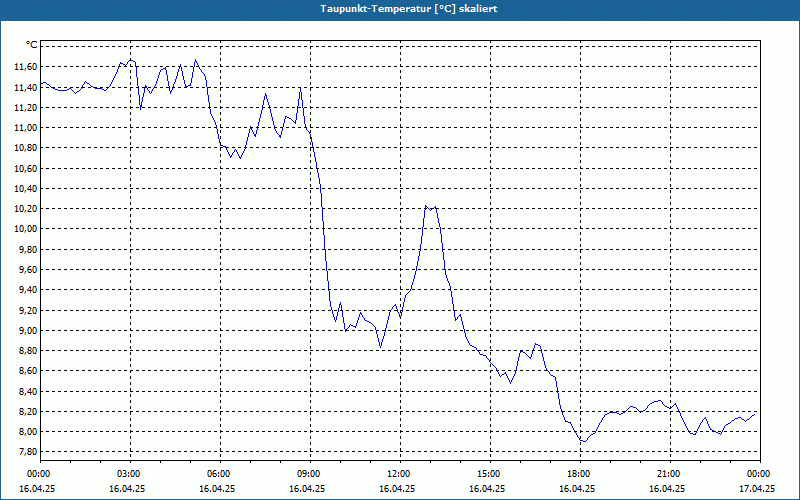Click the 18:00 time label
Image resolution: width=800 pixels, height=500 pixels.
pos(581,474)
